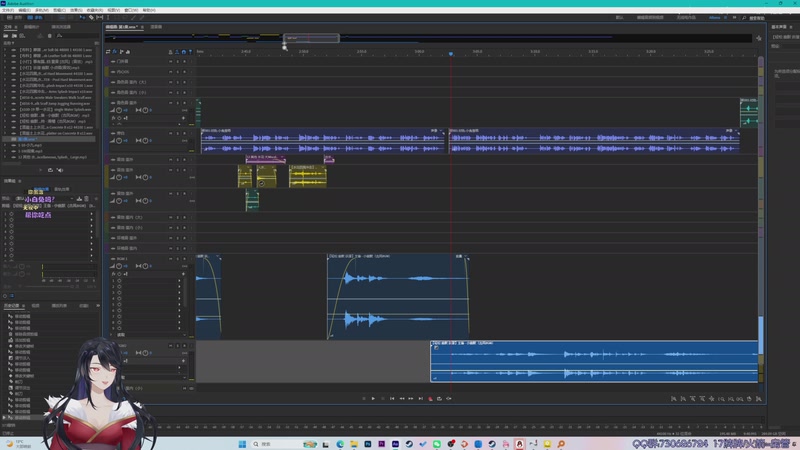
Task: Click the red Record button in transport
Action: tap(430, 398)
